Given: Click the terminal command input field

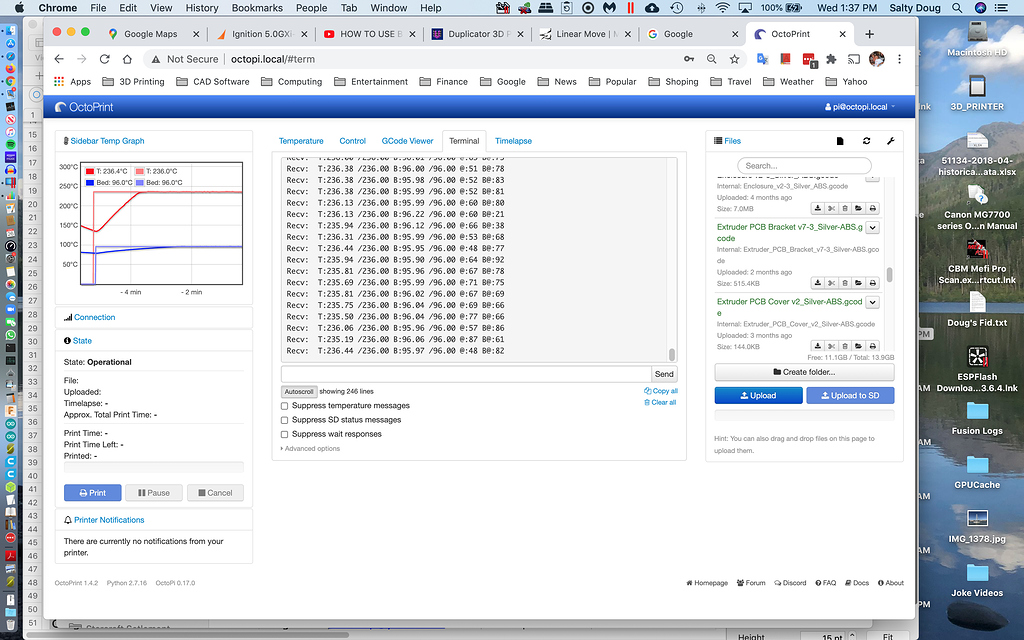Looking at the screenshot, I should coord(465,374).
